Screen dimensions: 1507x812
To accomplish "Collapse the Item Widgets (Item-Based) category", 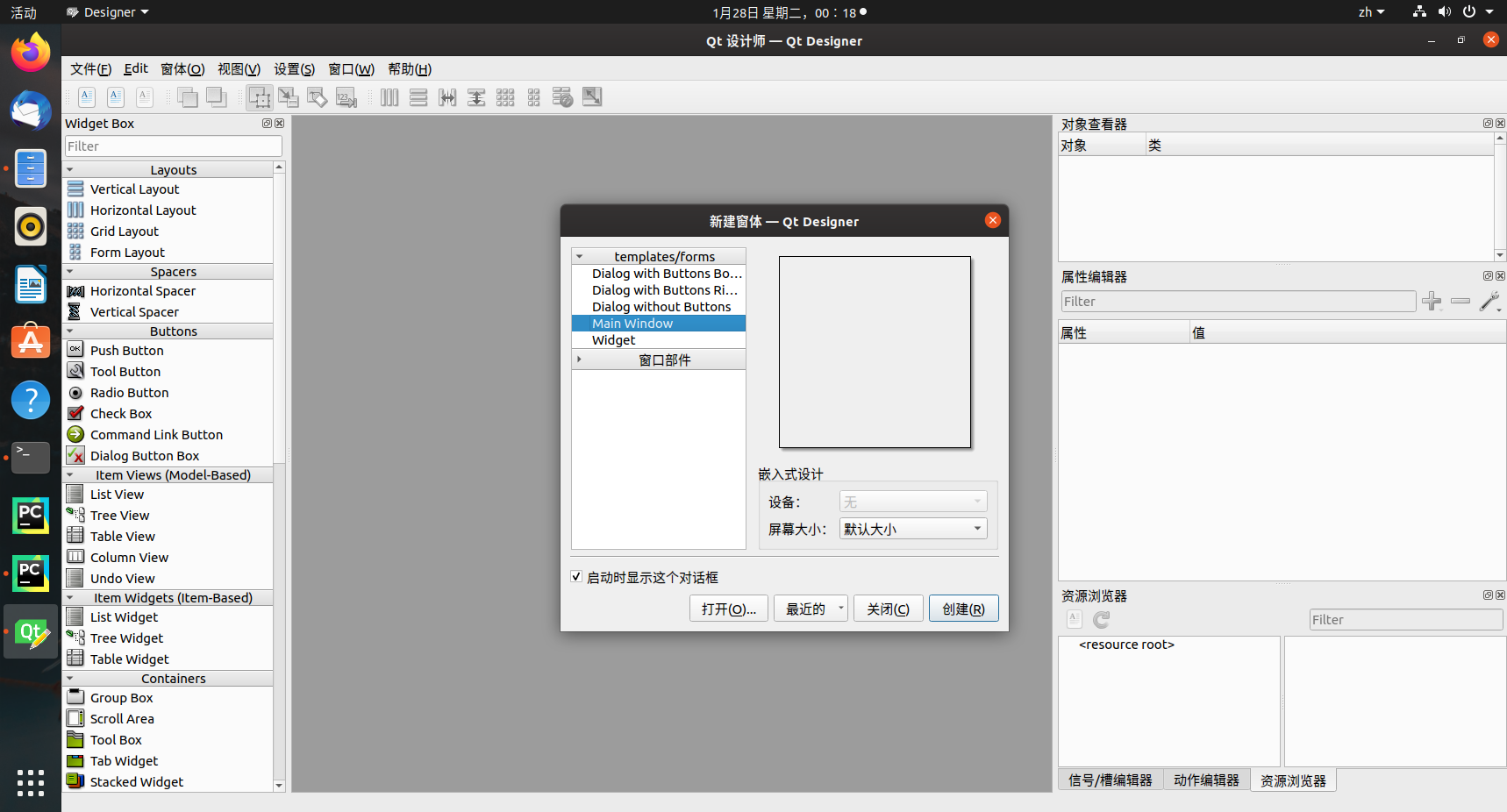I will pyautogui.click(x=70, y=598).
